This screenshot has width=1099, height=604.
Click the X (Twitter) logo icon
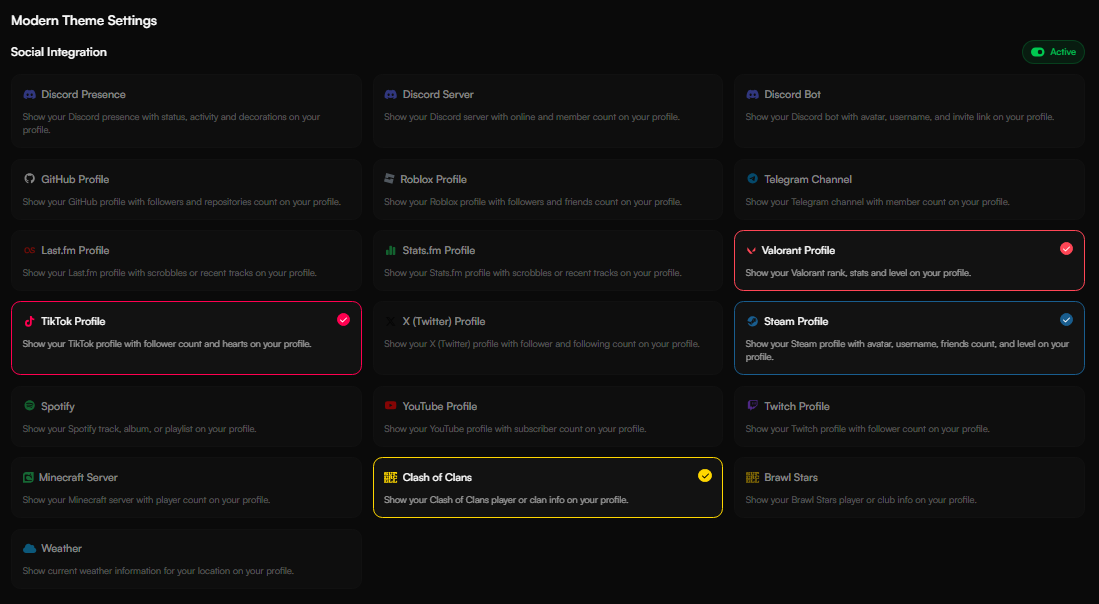pyautogui.click(x=390, y=321)
